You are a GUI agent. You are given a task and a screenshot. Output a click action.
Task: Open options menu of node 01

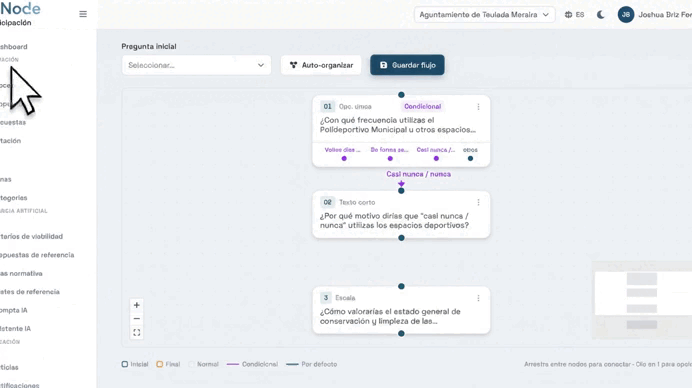pyautogui.click(x=478, y=107)
